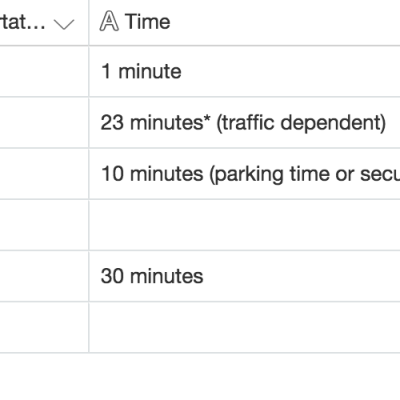Click the left-column cell beside '30 minutes'
The width and height of the screenshot is (400, 400).
coord(44,276)
